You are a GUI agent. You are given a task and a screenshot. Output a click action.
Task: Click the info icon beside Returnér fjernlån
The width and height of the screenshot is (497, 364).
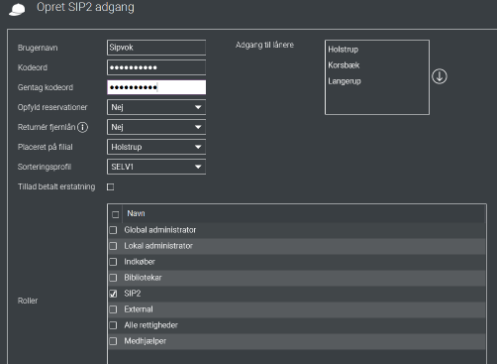(x=82, y=127)
